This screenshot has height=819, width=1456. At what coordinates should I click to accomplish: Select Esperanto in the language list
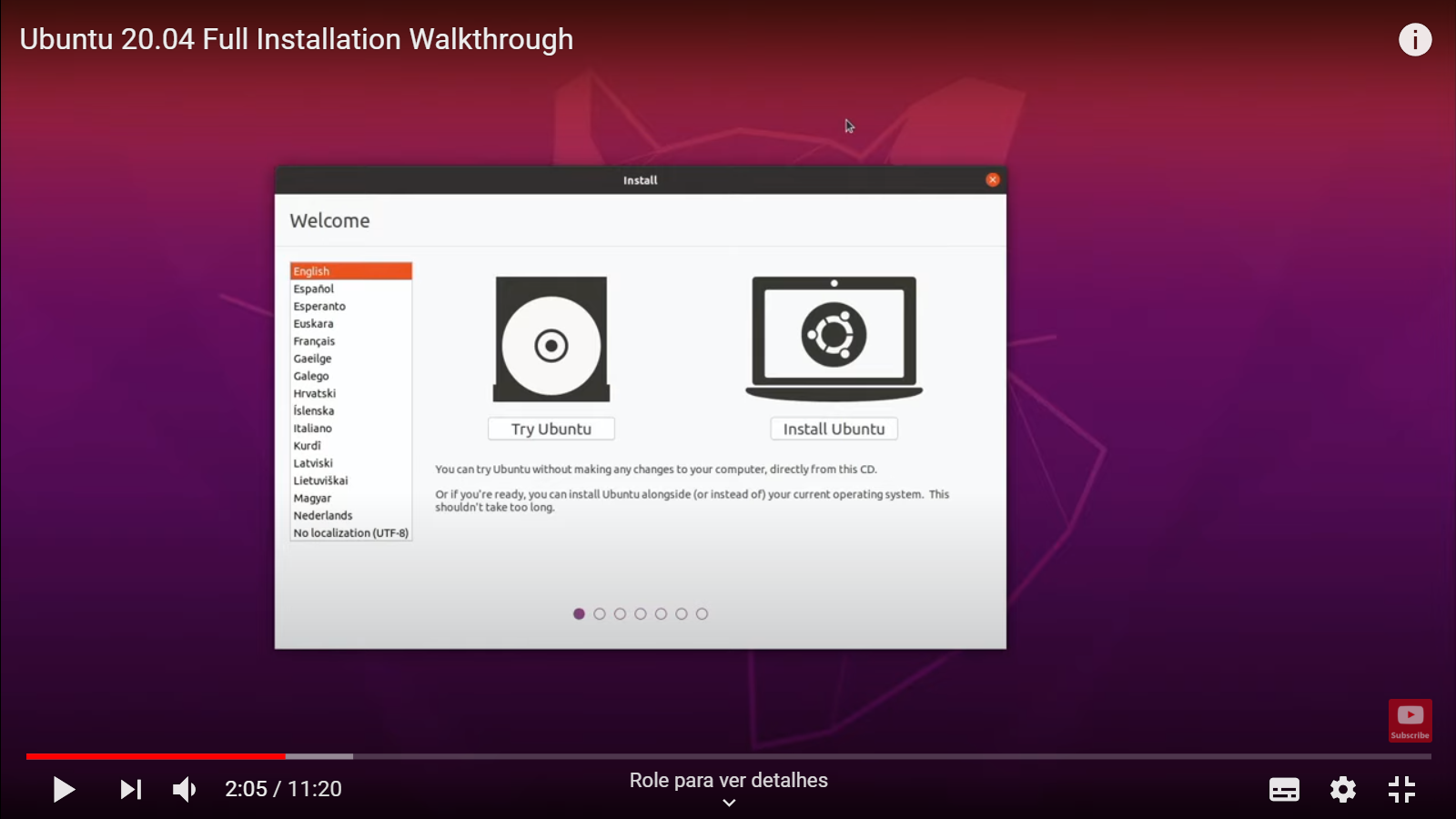350,306
